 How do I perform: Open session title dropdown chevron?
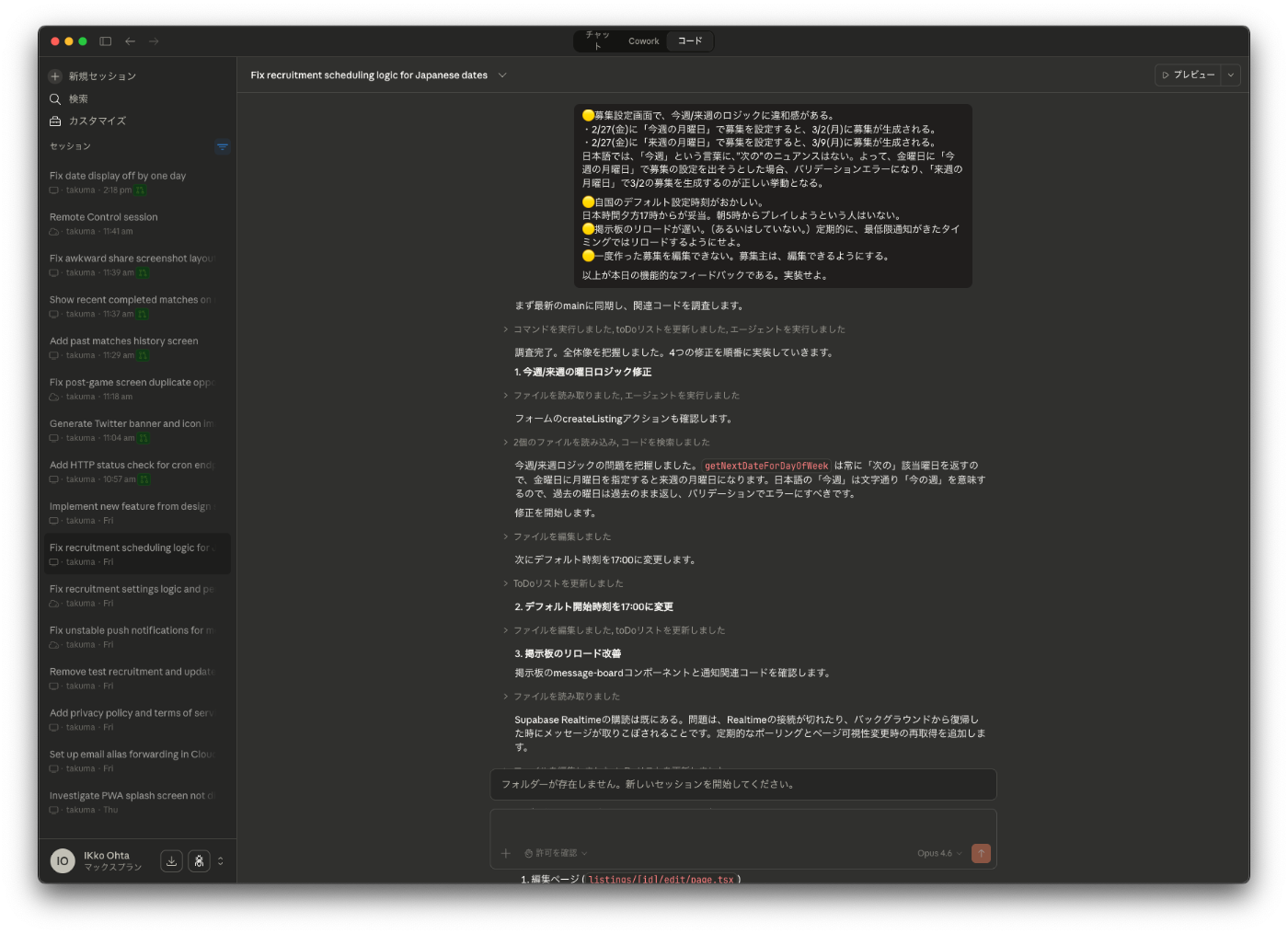click(502, 75)
